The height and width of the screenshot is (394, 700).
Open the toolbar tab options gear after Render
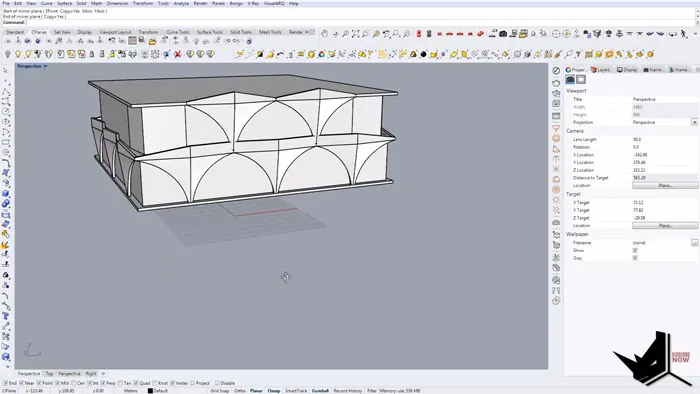tap(312, 32)
